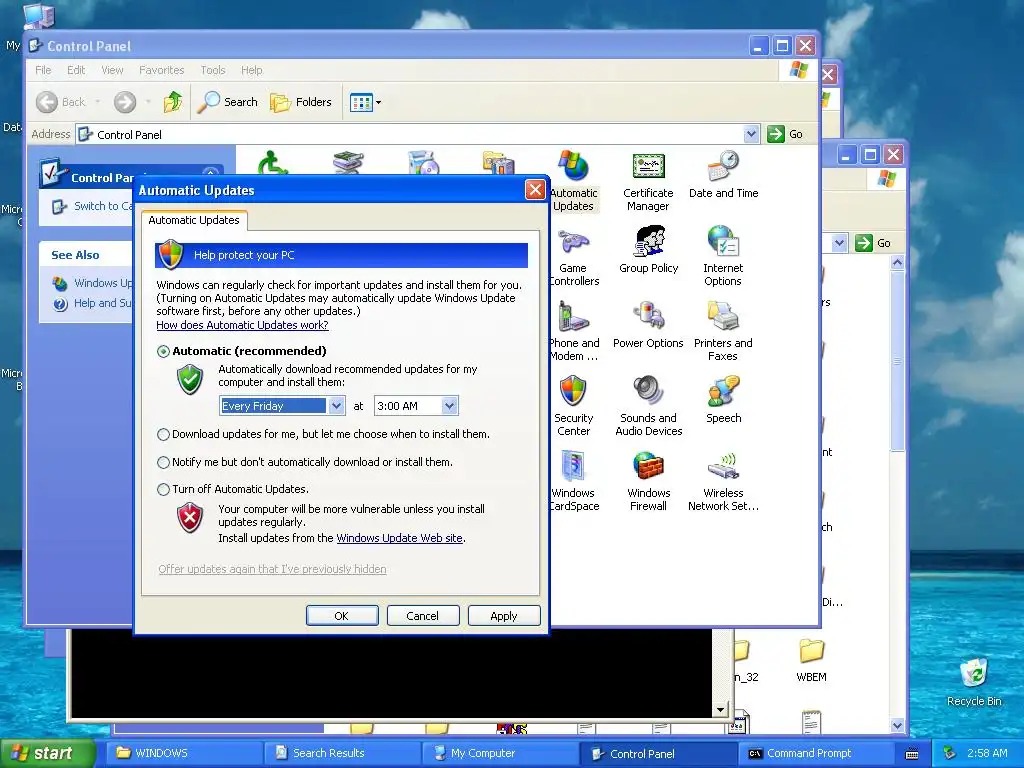The image size is (1024, 768).
Task: Close the Automatic Updates dialog
Action: pos(535,190)
